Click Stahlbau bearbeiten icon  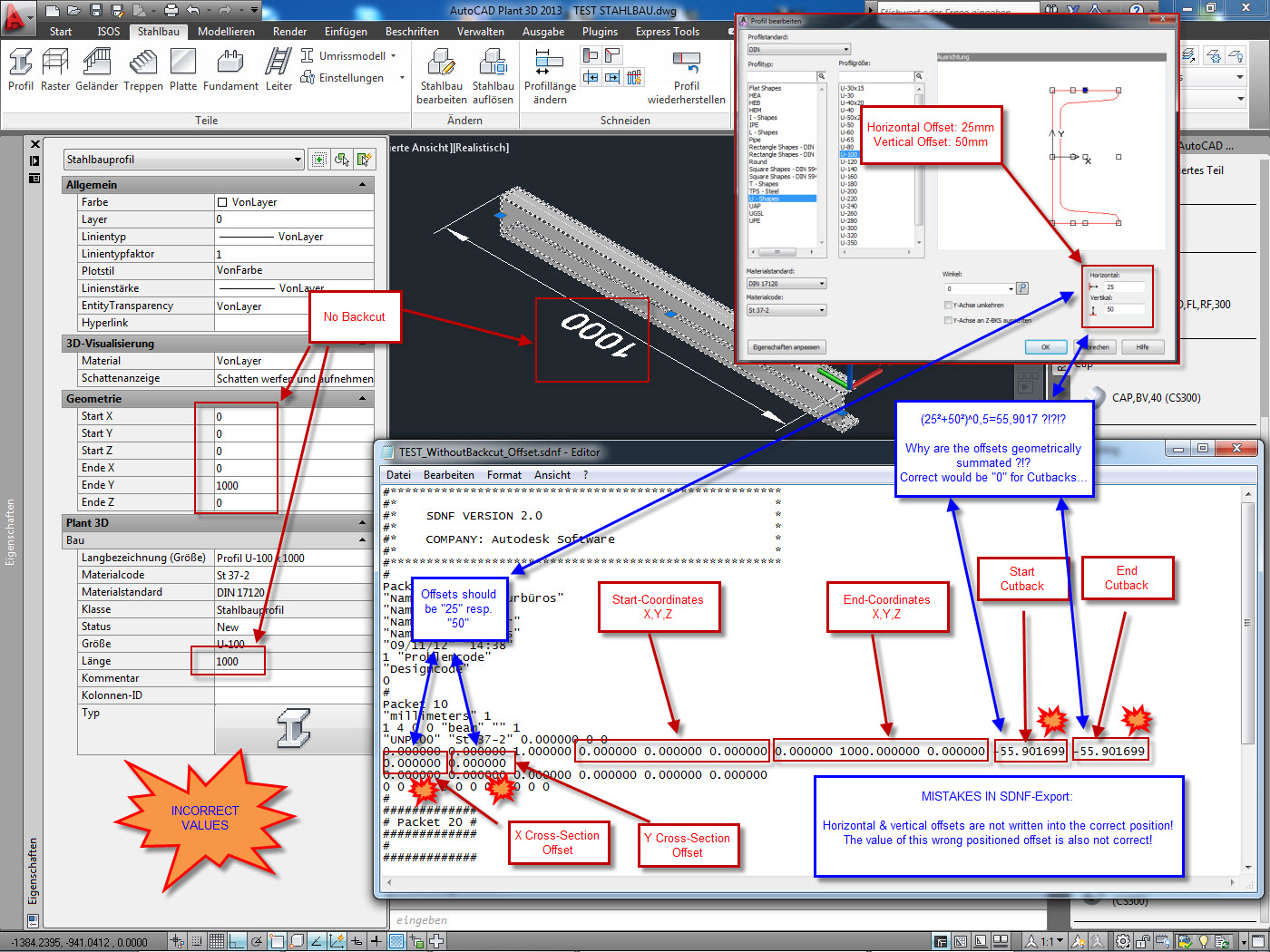(x=442, y=76)
